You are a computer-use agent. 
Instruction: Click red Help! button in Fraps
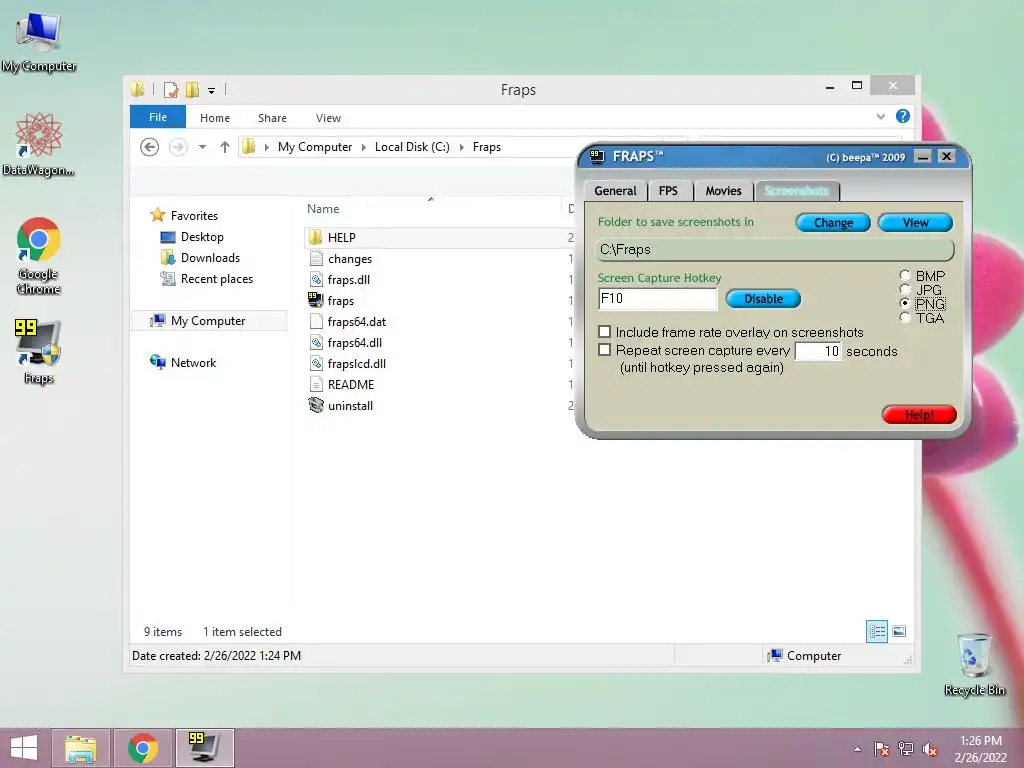coord(919,415)
